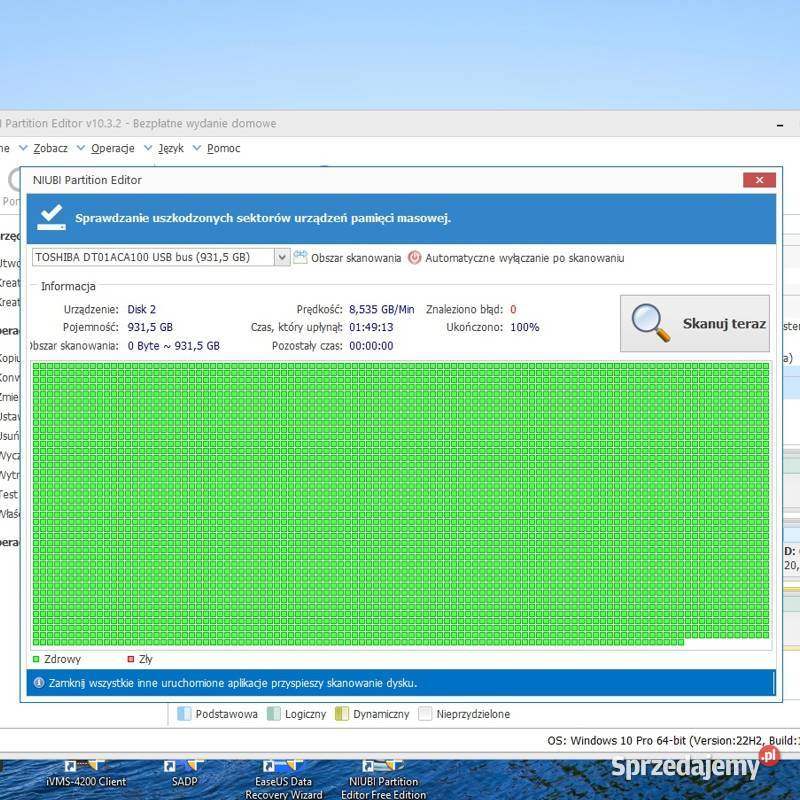Click the scan range 0 Byte ~ 931,5 GB

pyautogui.click(x=173, y=345)
